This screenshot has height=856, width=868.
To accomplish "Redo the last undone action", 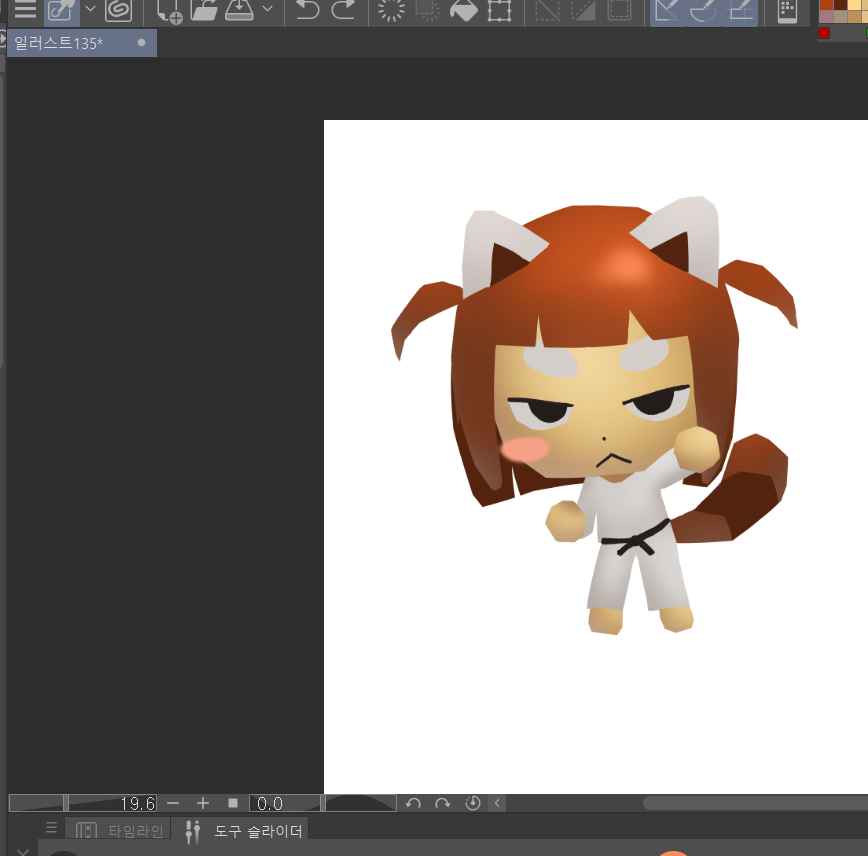I will 343,10.
